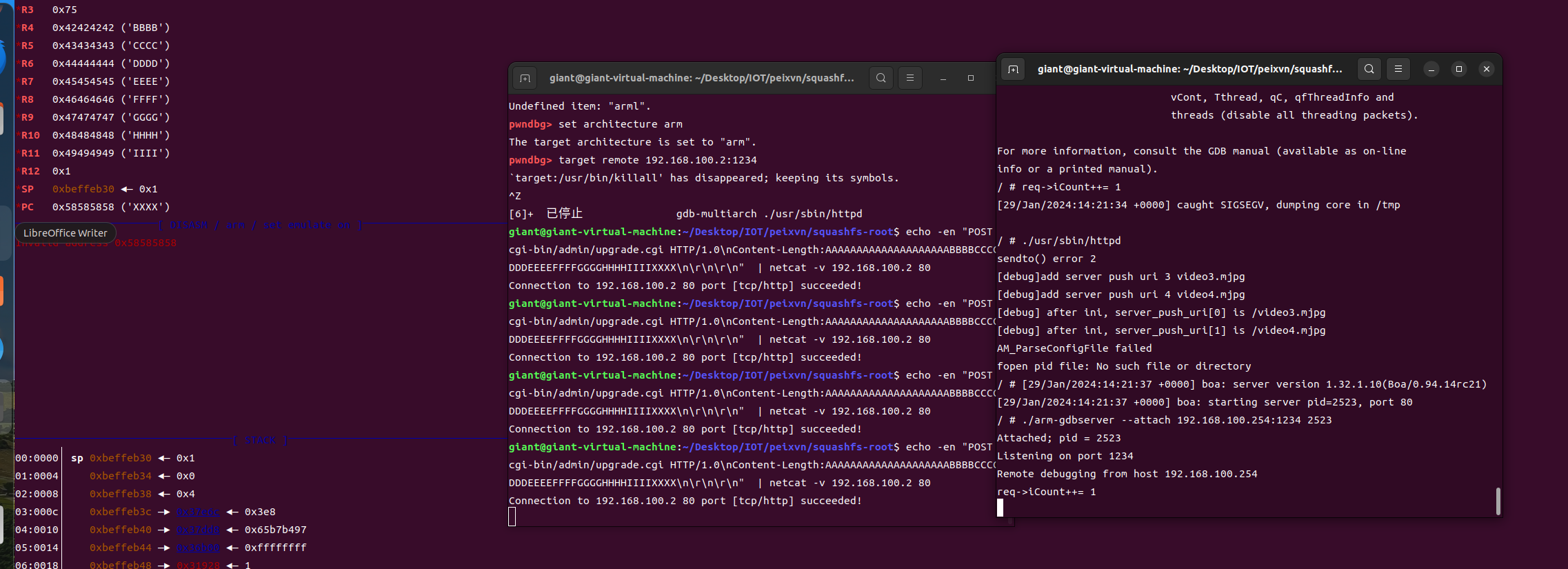Screen dimensions: 1568x569
Task: Click the 'sendto() error 2' line
Action: coord(1047,259)
